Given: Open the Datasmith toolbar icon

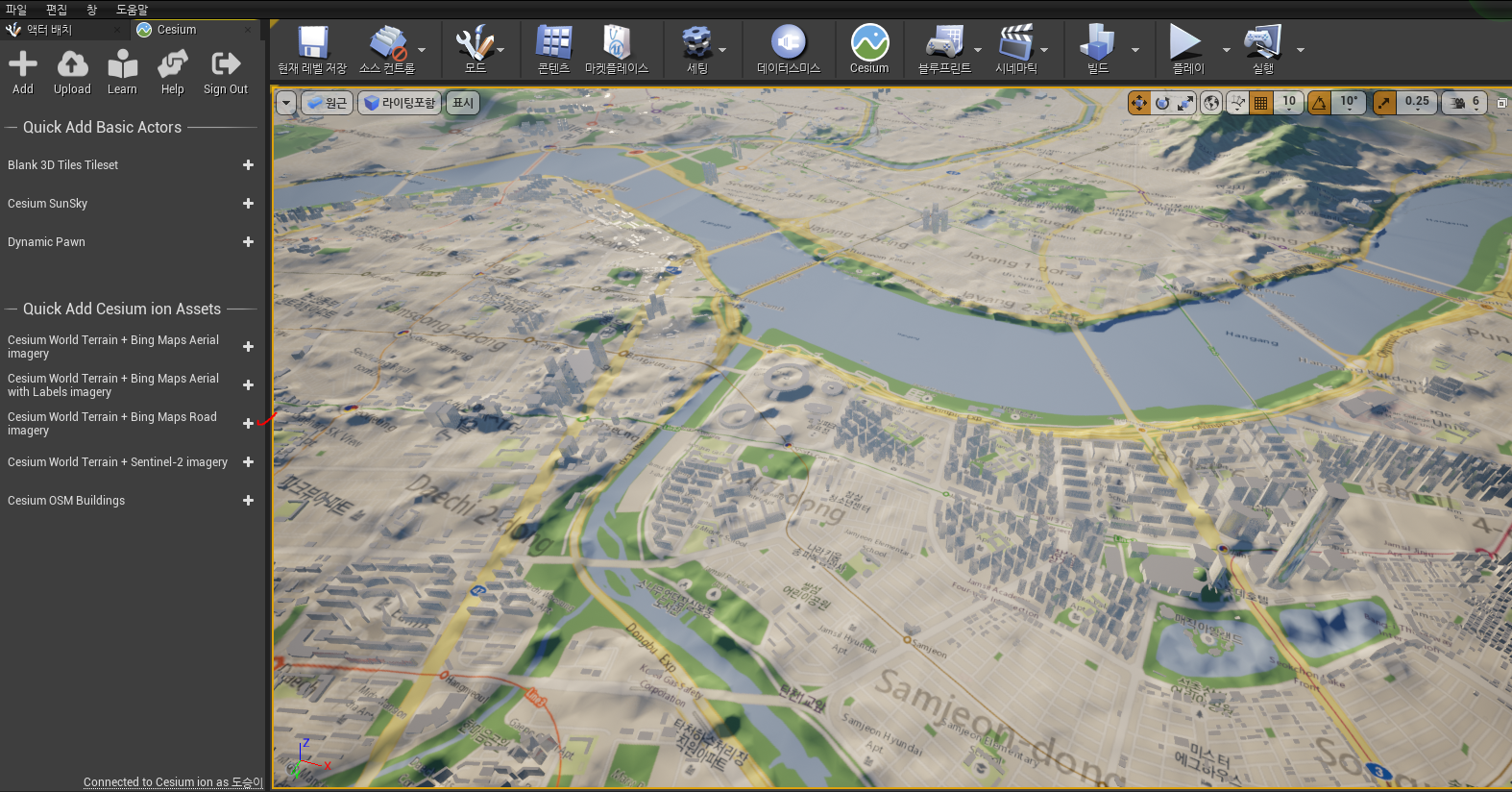Looking at the screenshot, I should tap(789, 50).
